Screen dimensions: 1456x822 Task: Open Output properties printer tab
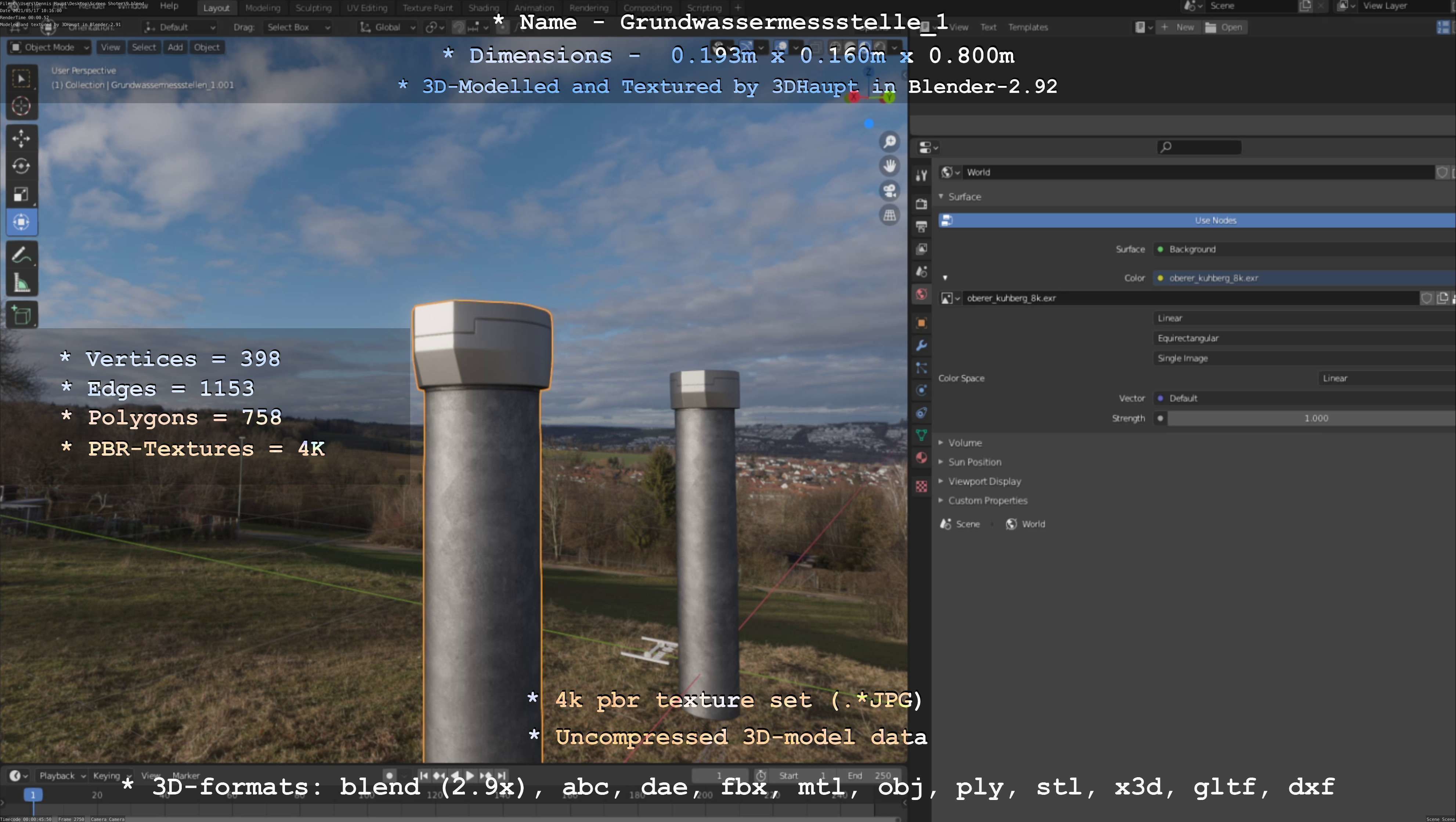[x=921, y=227]
